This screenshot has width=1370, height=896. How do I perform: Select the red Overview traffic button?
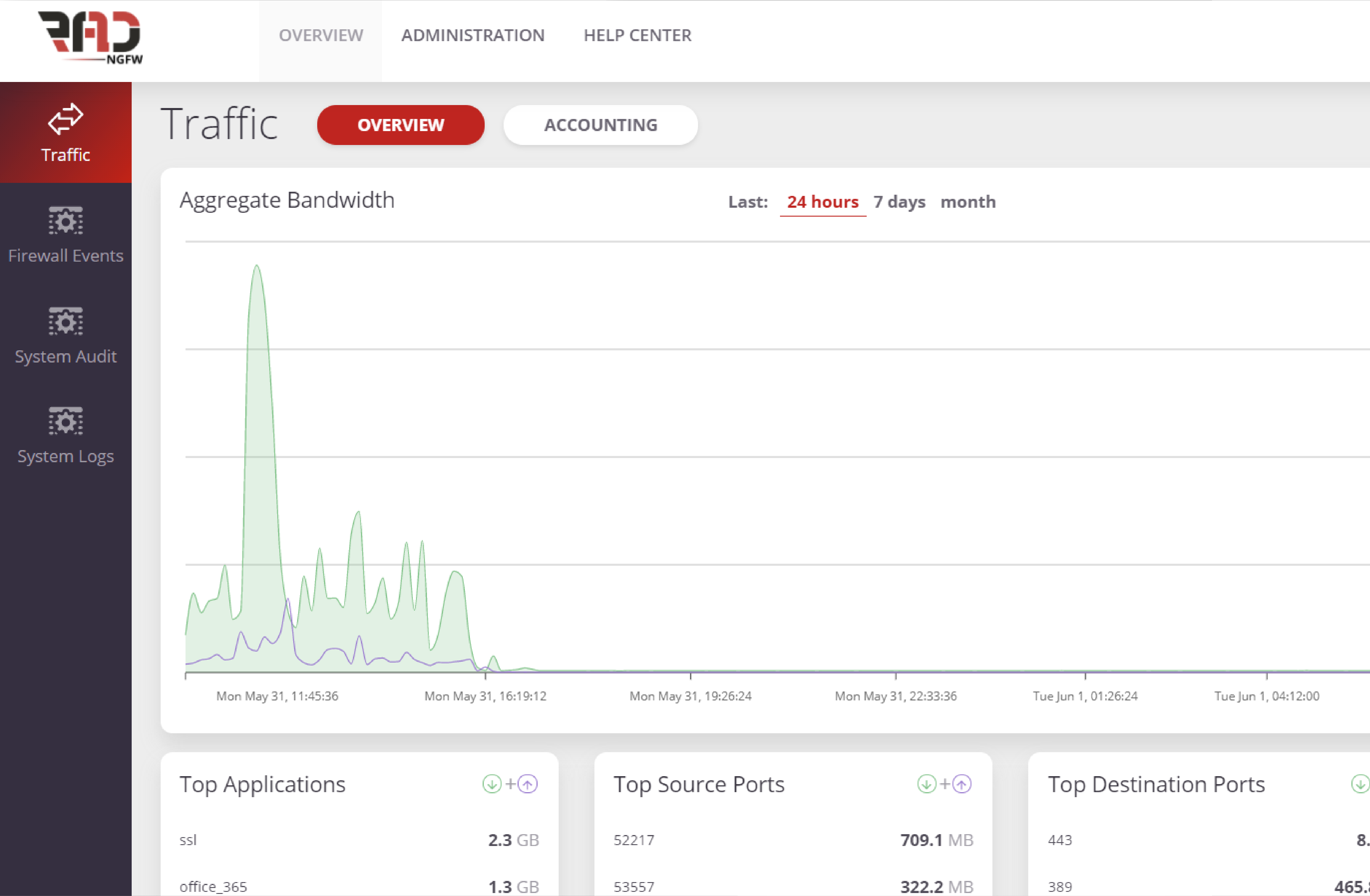pyautogui.click(x=401, y=125)
